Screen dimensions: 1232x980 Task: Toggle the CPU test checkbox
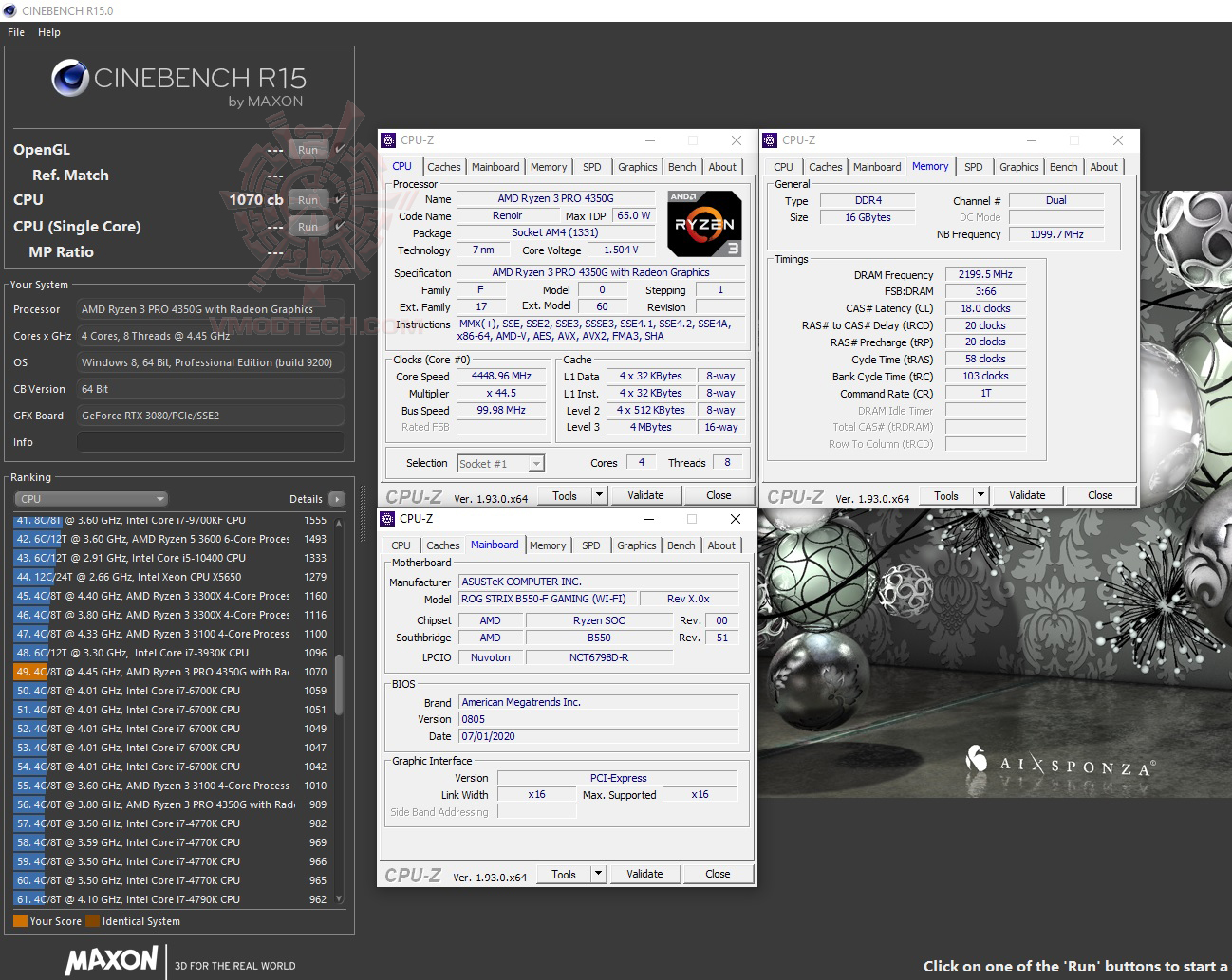(x=340, y=199)
